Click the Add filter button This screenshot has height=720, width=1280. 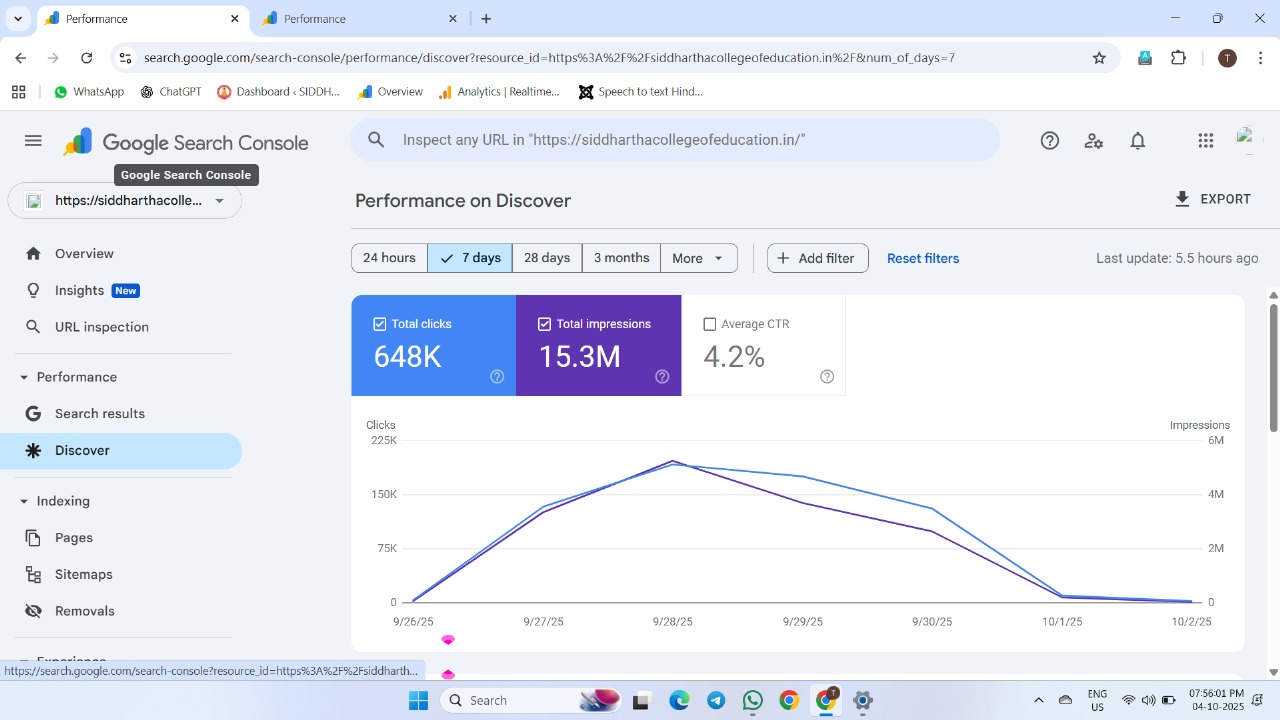pyautogui.click(x=817, y=258)
